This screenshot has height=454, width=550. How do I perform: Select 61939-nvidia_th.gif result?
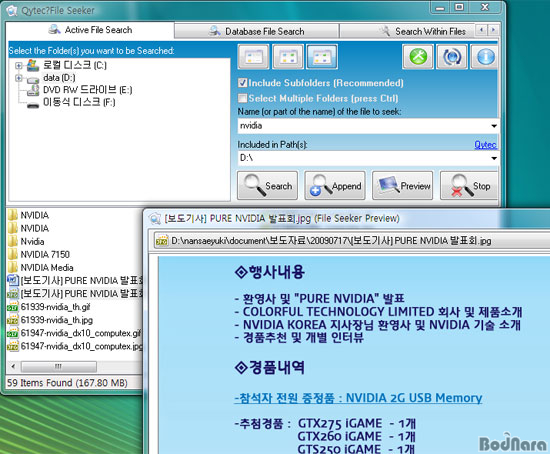55,307
